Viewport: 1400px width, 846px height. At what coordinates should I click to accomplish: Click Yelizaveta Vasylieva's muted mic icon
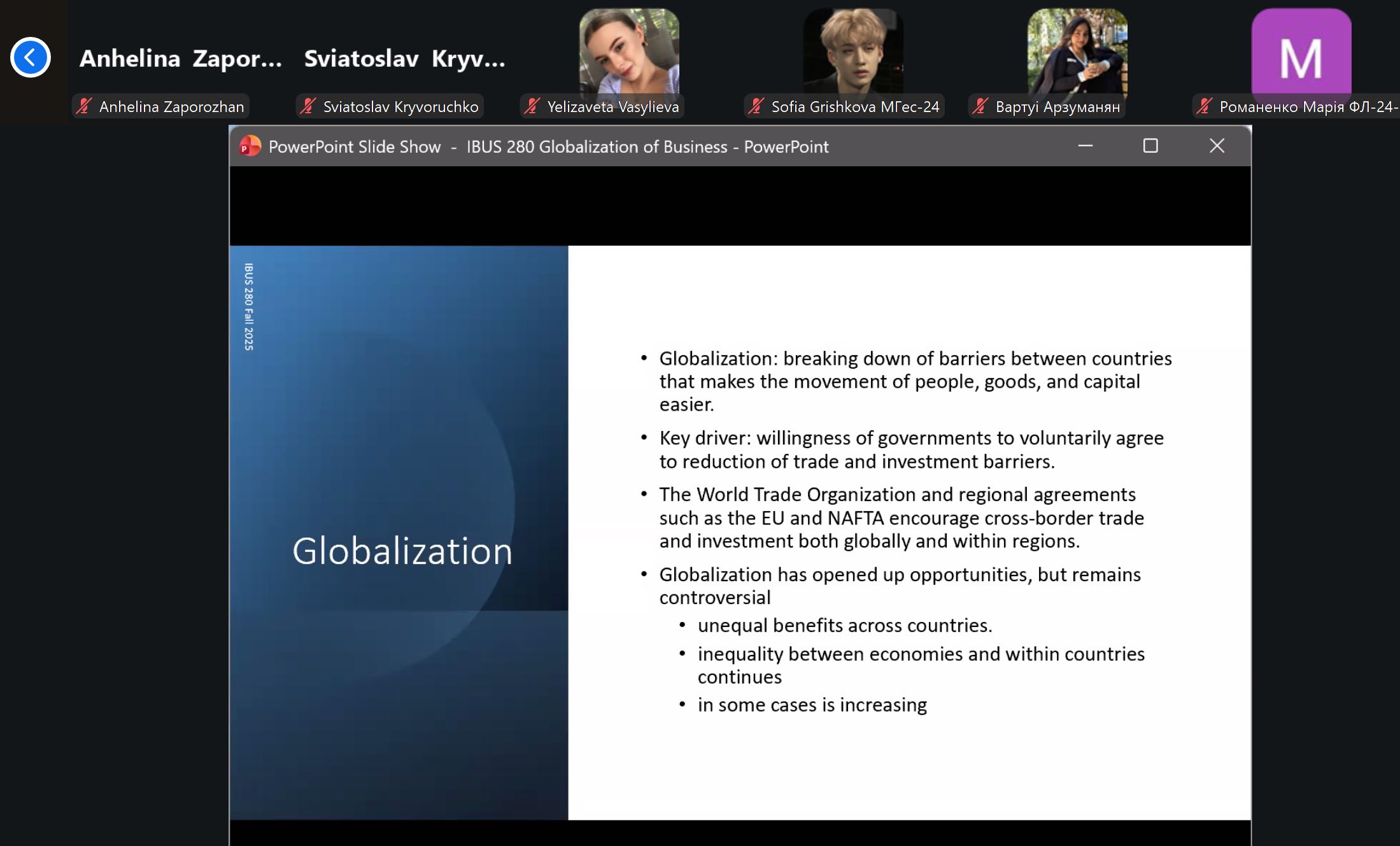pyautogui.click(x=532, y=106)
